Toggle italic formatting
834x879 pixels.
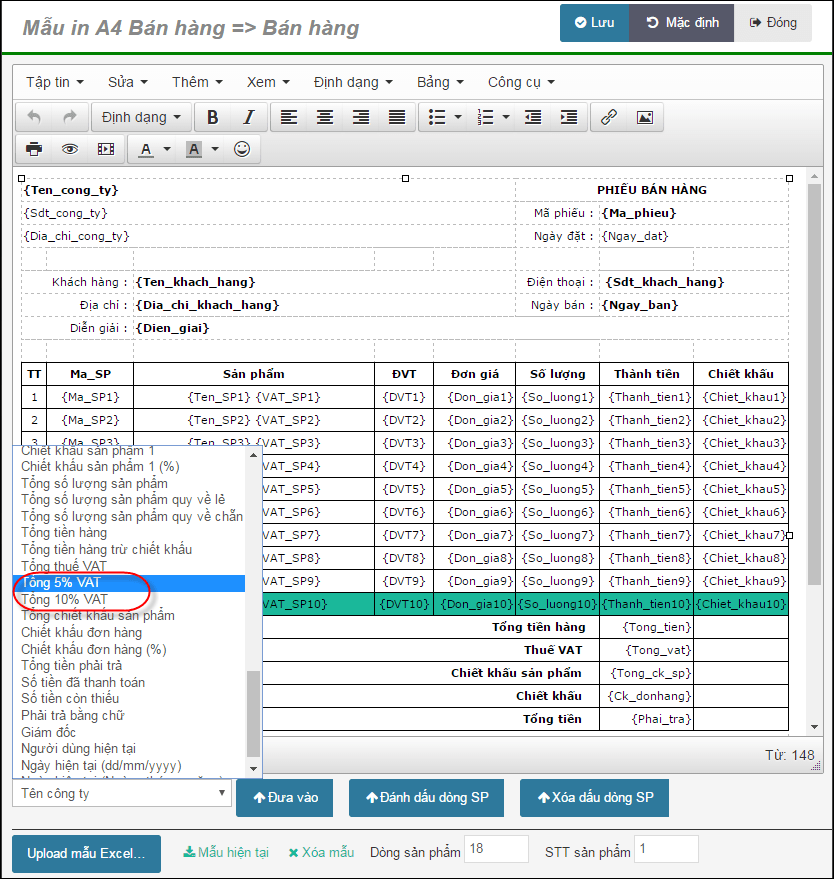248,117
